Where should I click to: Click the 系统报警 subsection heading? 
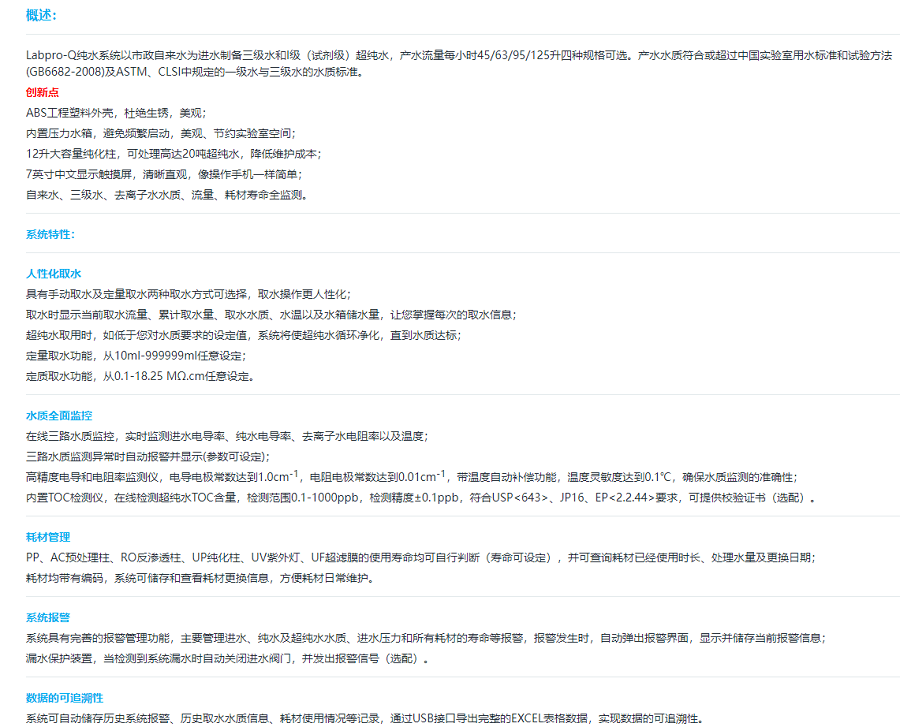pyautogui.click(x=48, y=618)
